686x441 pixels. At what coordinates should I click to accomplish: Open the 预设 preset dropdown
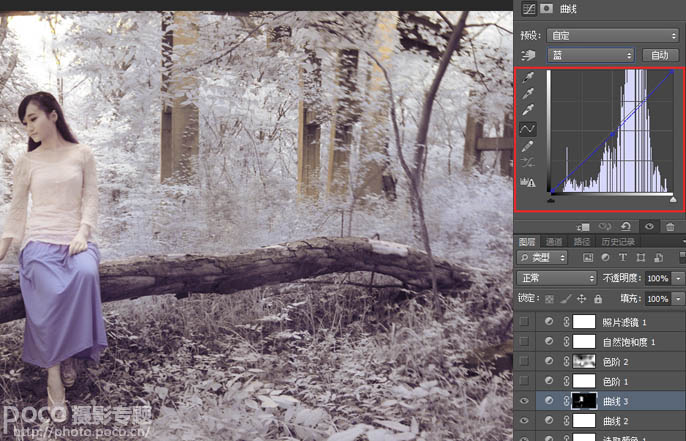point(612,35)
